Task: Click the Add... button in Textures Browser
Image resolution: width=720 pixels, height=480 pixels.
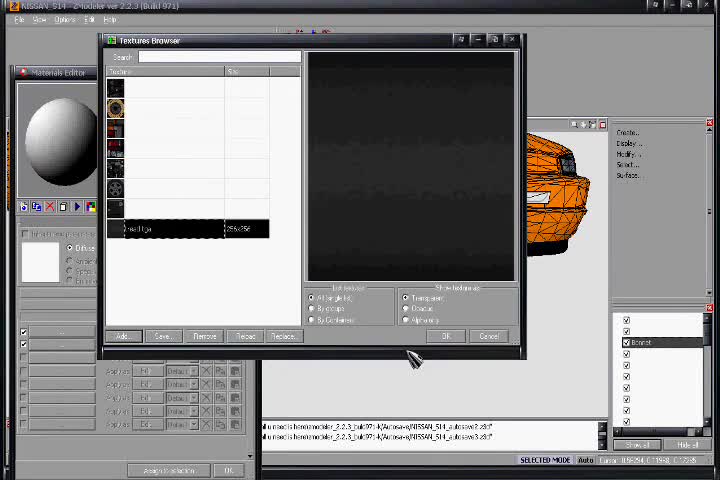Action: 124,336
